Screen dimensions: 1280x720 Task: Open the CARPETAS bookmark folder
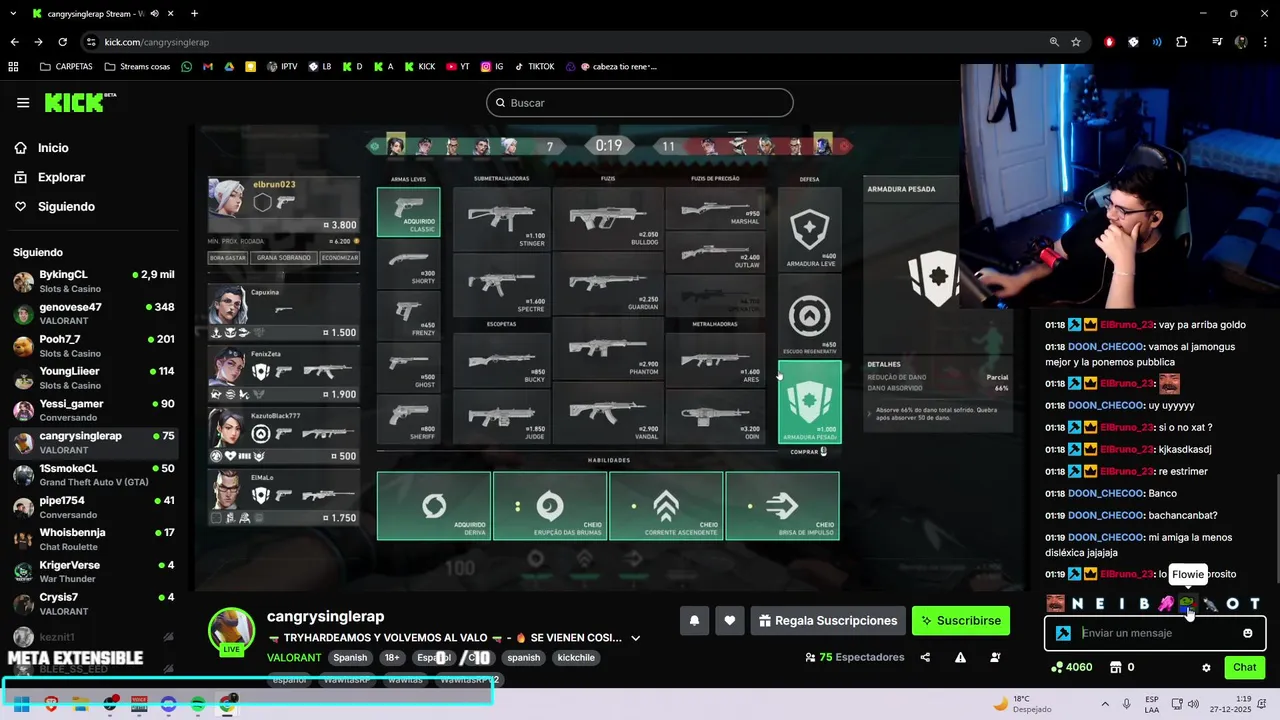[x=65, y=67]
